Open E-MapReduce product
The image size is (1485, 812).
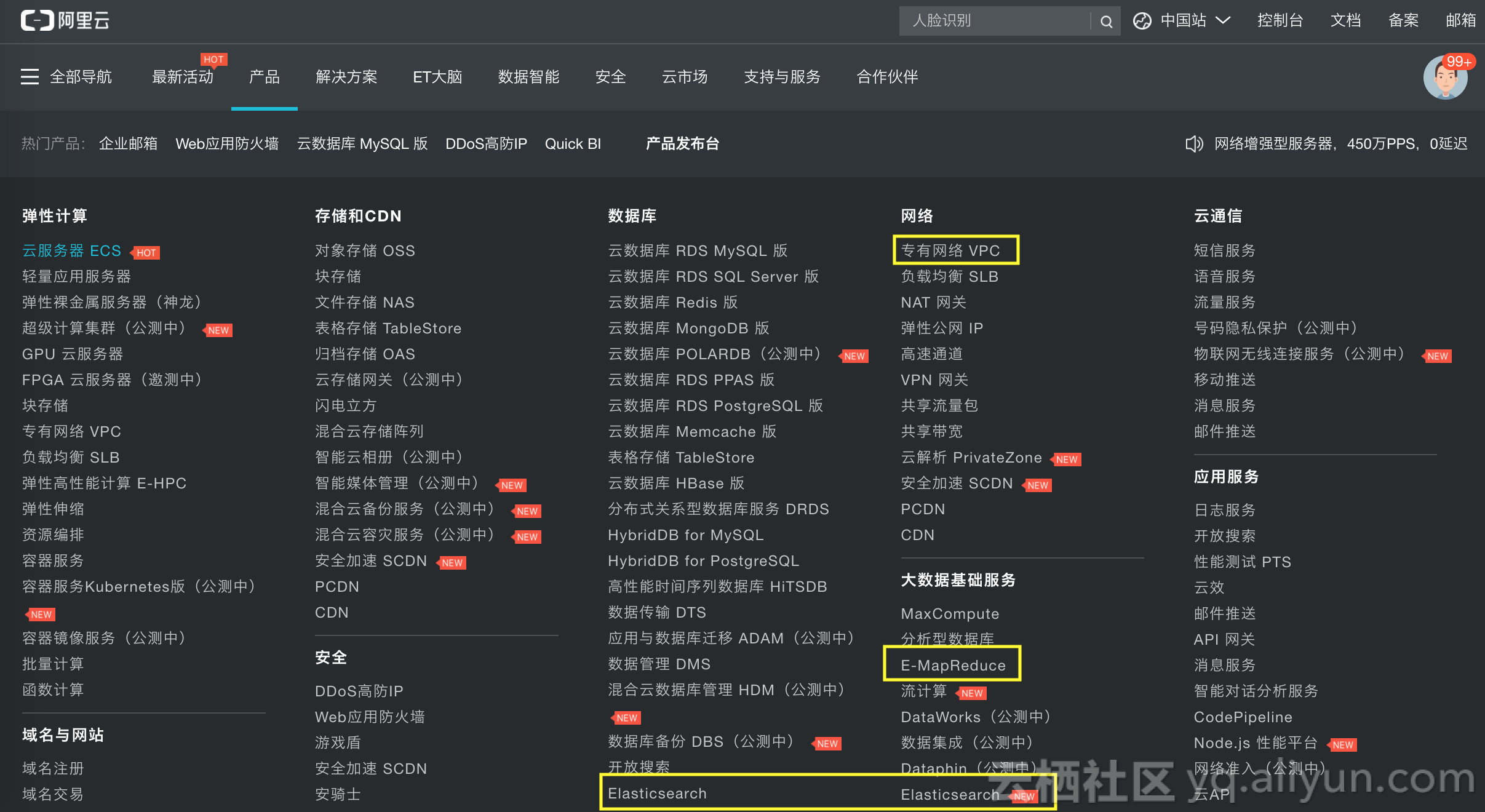(953, 666)
